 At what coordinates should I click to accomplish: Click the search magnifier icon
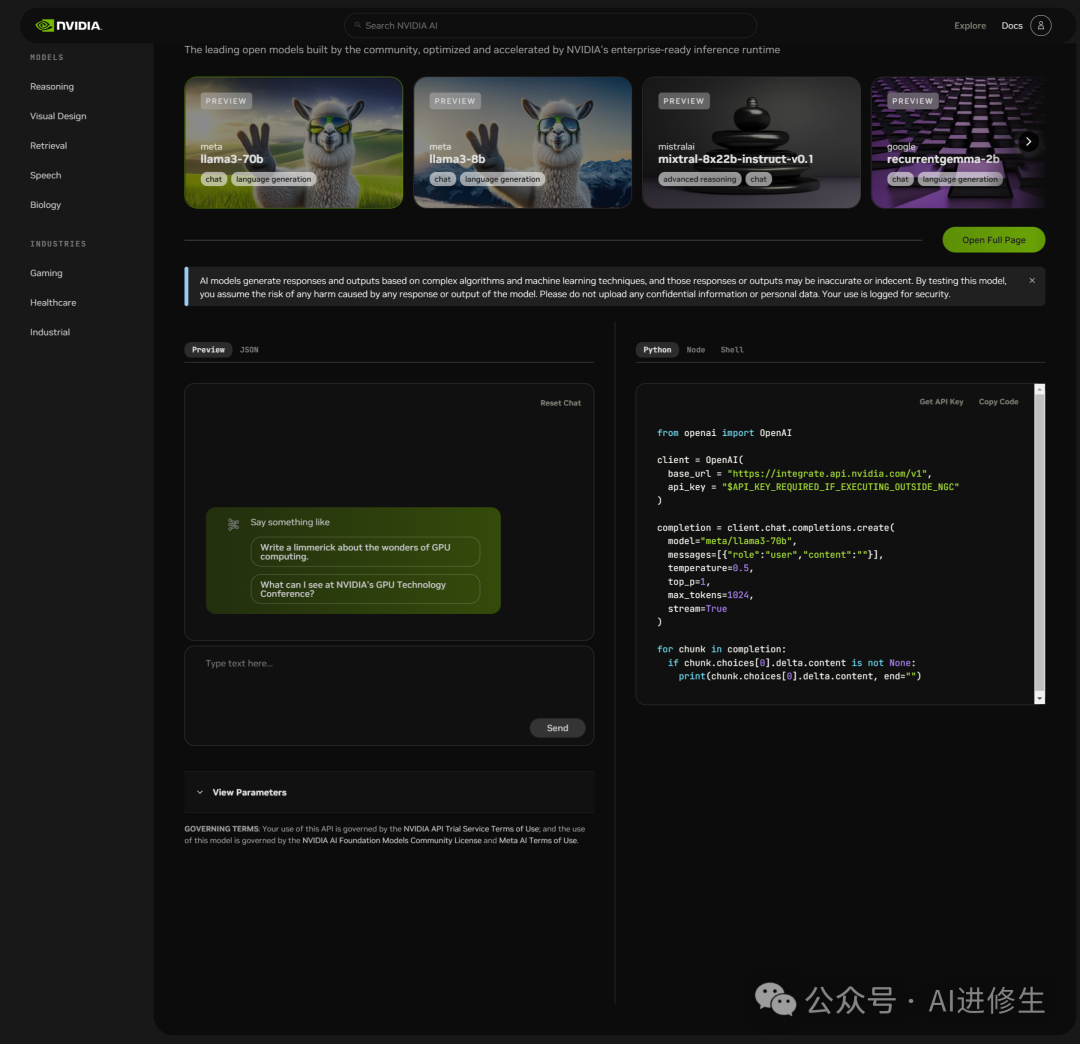pos(357,25)
